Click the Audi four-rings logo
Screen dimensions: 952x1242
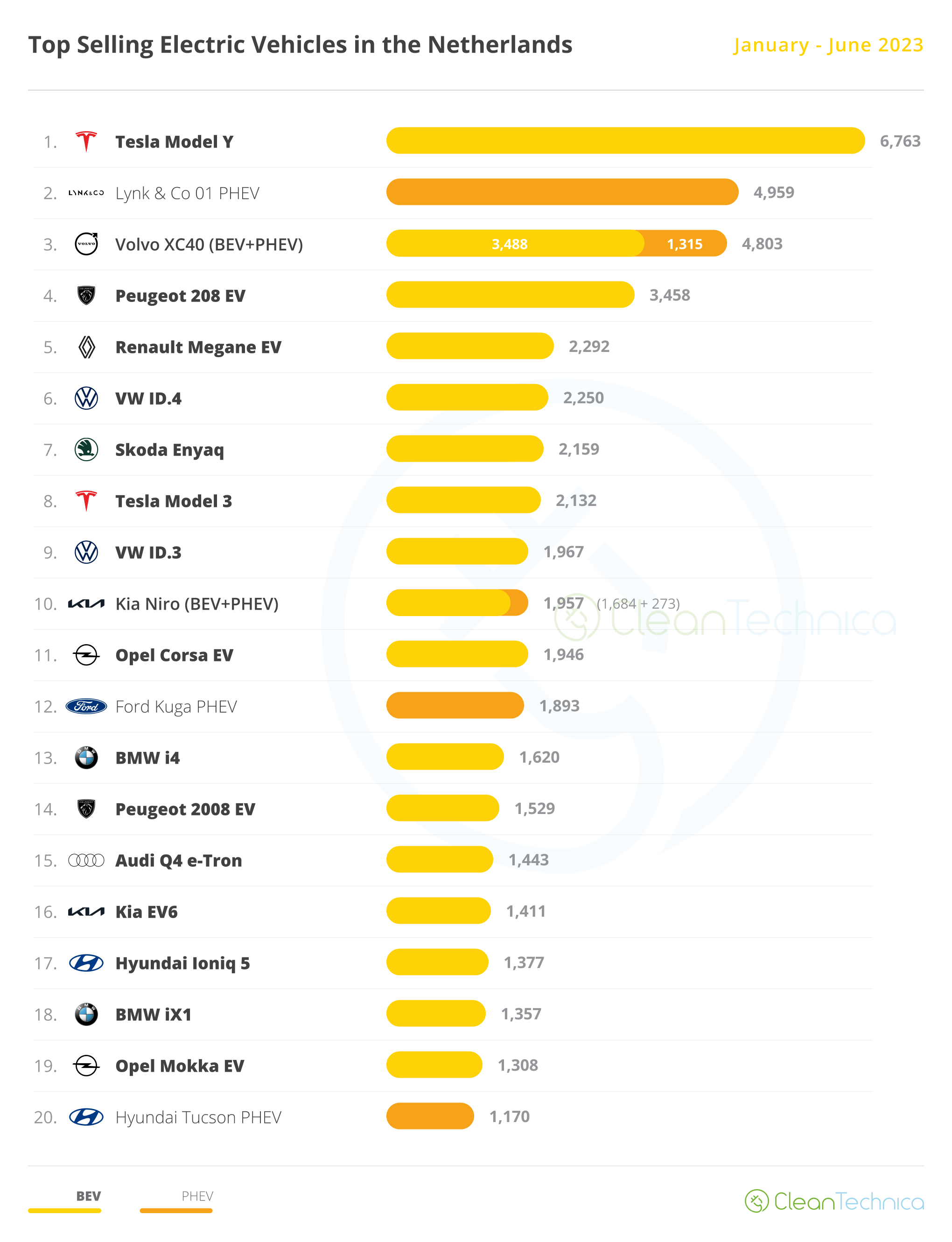pos(86,860)
